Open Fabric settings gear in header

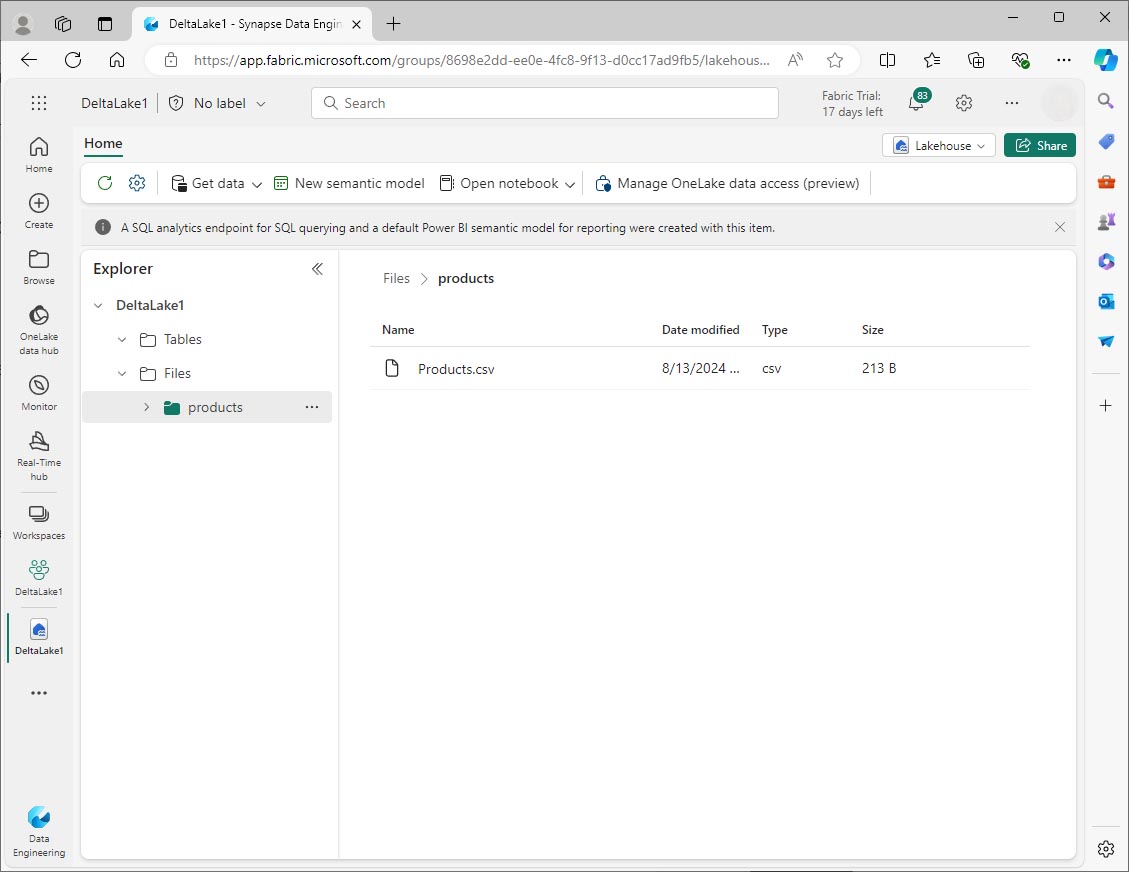point(963,103)
